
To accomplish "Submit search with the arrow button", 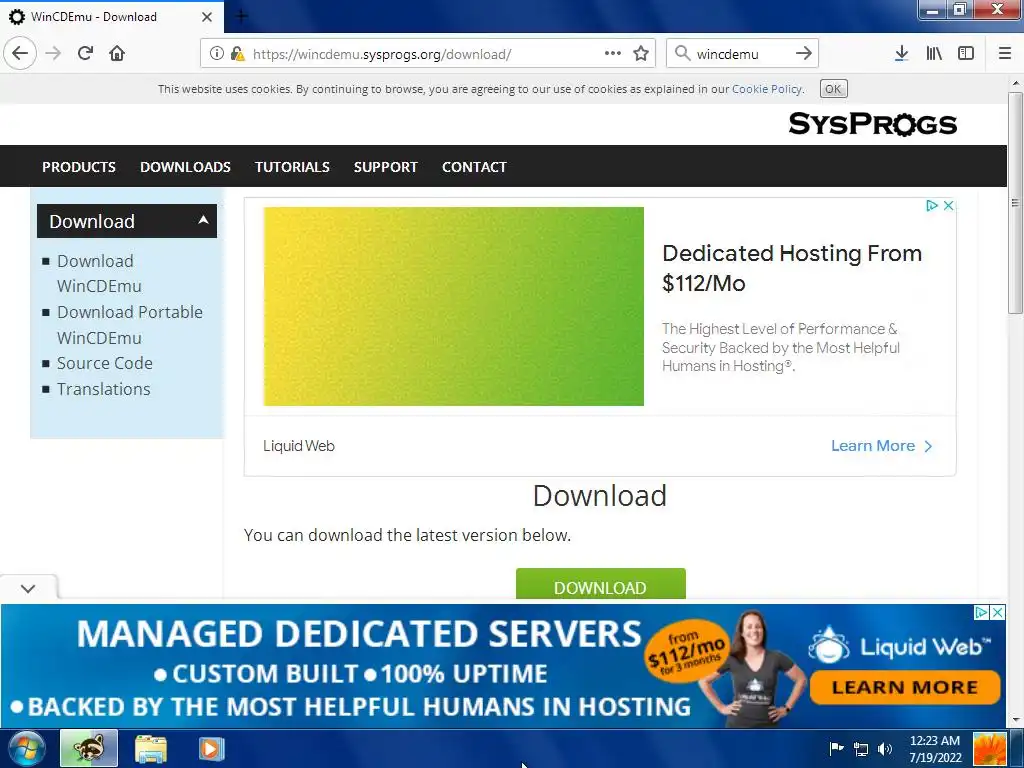I will tap(804, 54).
